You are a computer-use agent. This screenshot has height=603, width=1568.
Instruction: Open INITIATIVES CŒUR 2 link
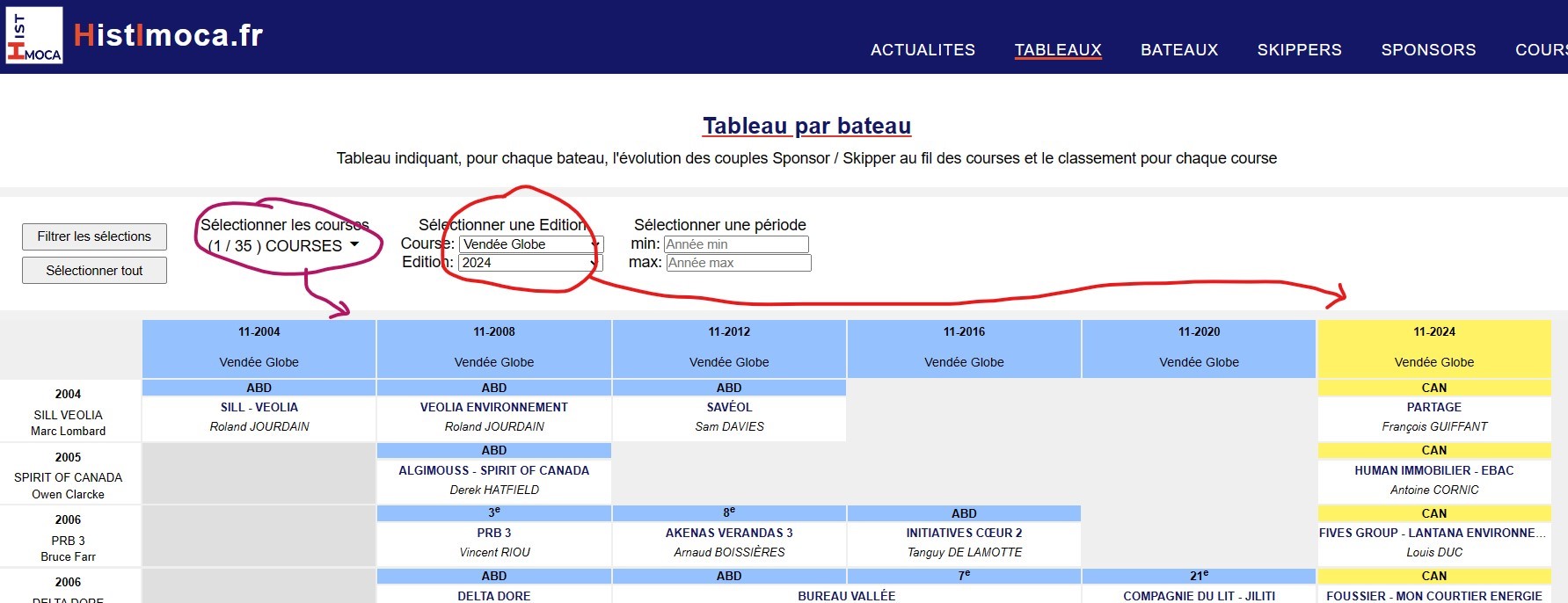click(964, 533)
